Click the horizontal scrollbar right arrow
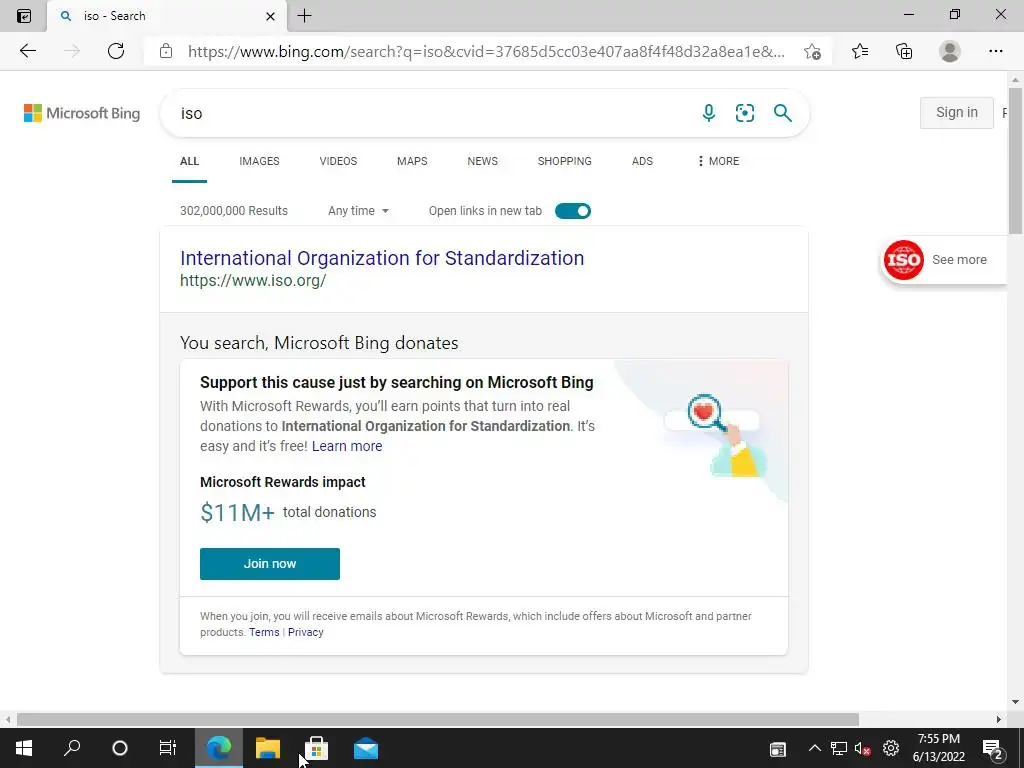The image size is (1024, 768). 999,719
